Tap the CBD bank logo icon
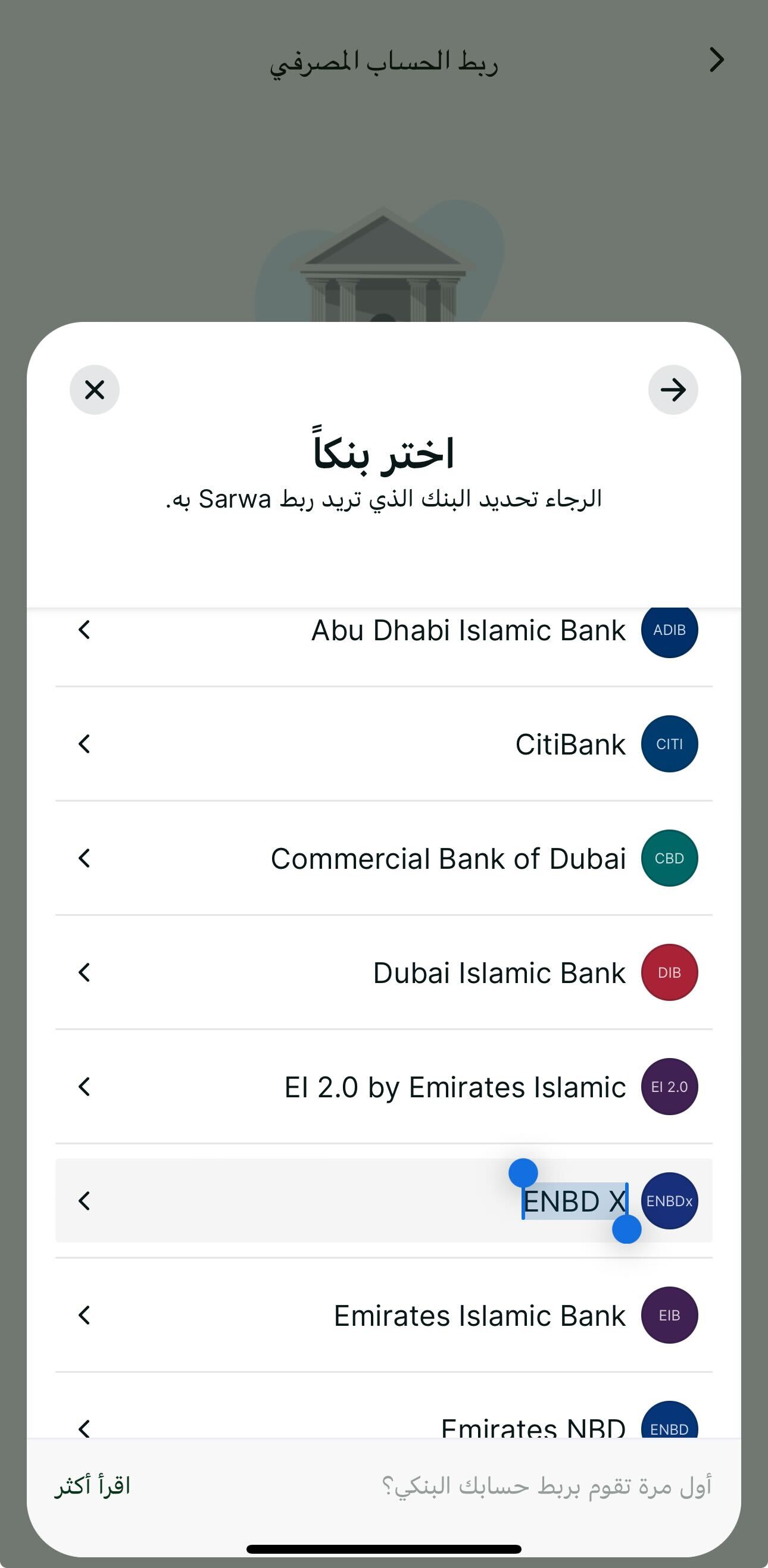Screen dimensions: 768x1568 tap(669, 858)
